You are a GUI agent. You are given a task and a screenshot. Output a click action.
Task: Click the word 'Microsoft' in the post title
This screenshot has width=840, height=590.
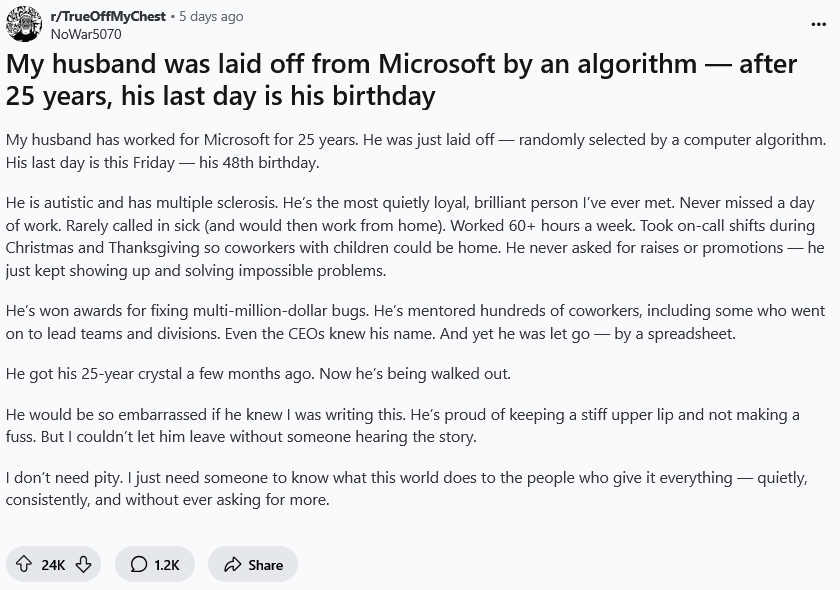click(436, 64)
